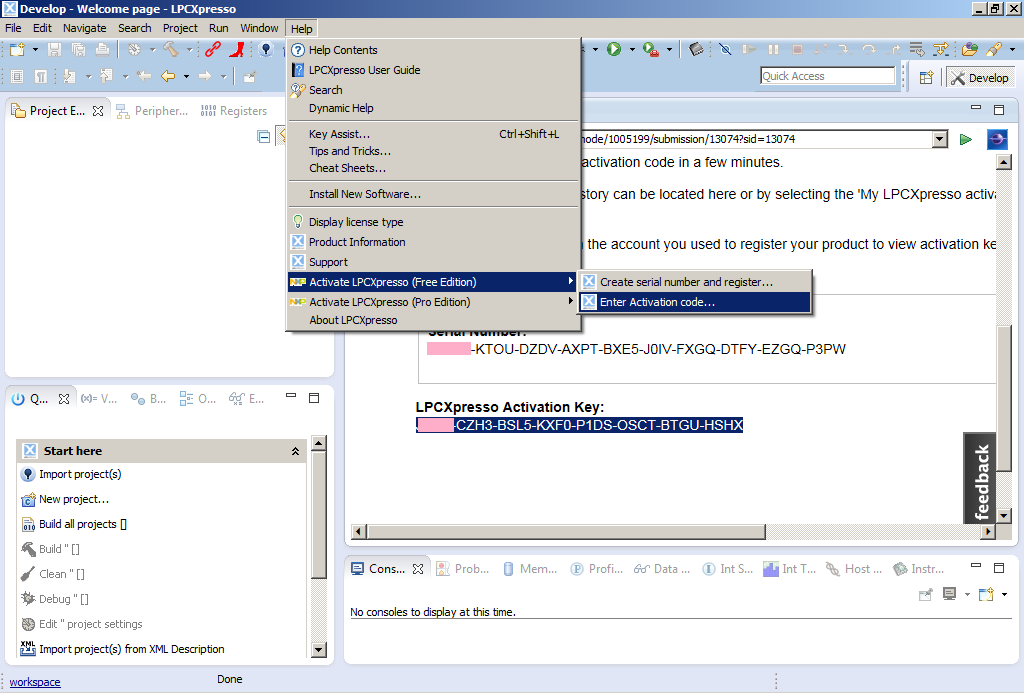The image size is (1024, 693).
Task: Click the build hammer toolbar icon
Action: click(170, 50)
